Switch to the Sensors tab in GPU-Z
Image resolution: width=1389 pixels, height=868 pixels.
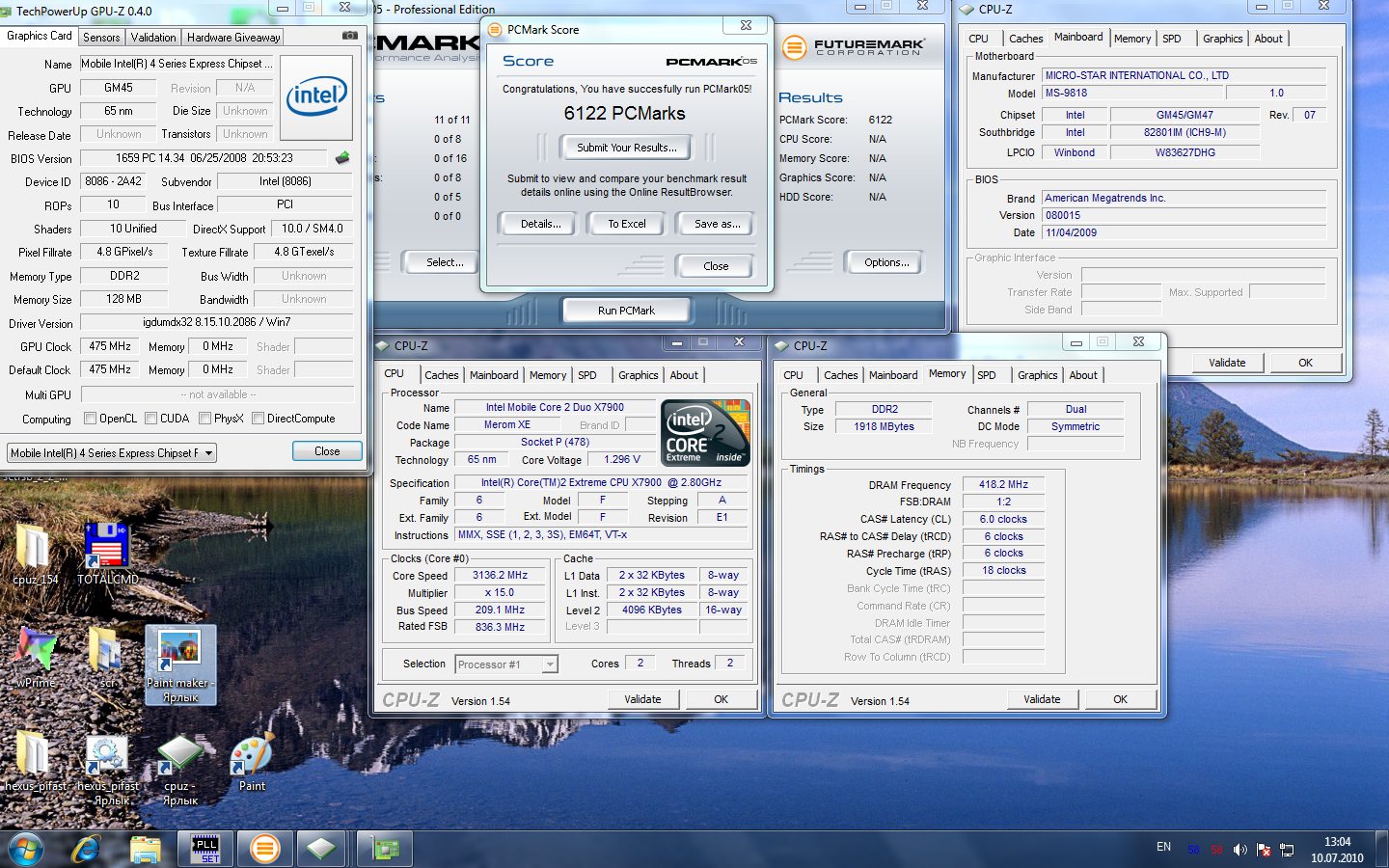tap(101, 38)
